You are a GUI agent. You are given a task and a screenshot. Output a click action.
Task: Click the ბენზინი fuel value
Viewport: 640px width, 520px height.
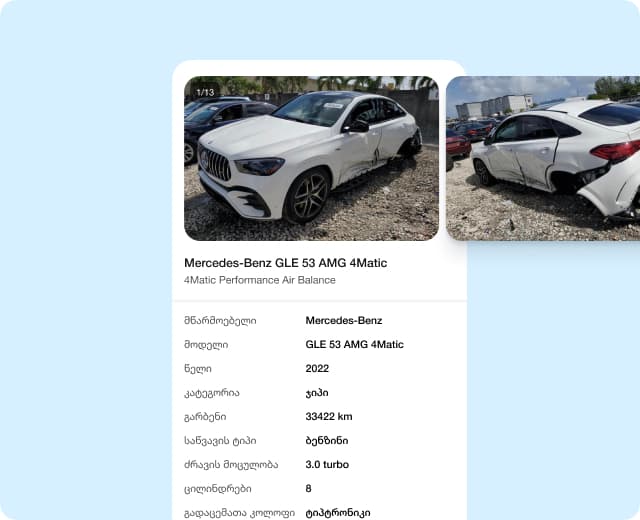(327, 441)
